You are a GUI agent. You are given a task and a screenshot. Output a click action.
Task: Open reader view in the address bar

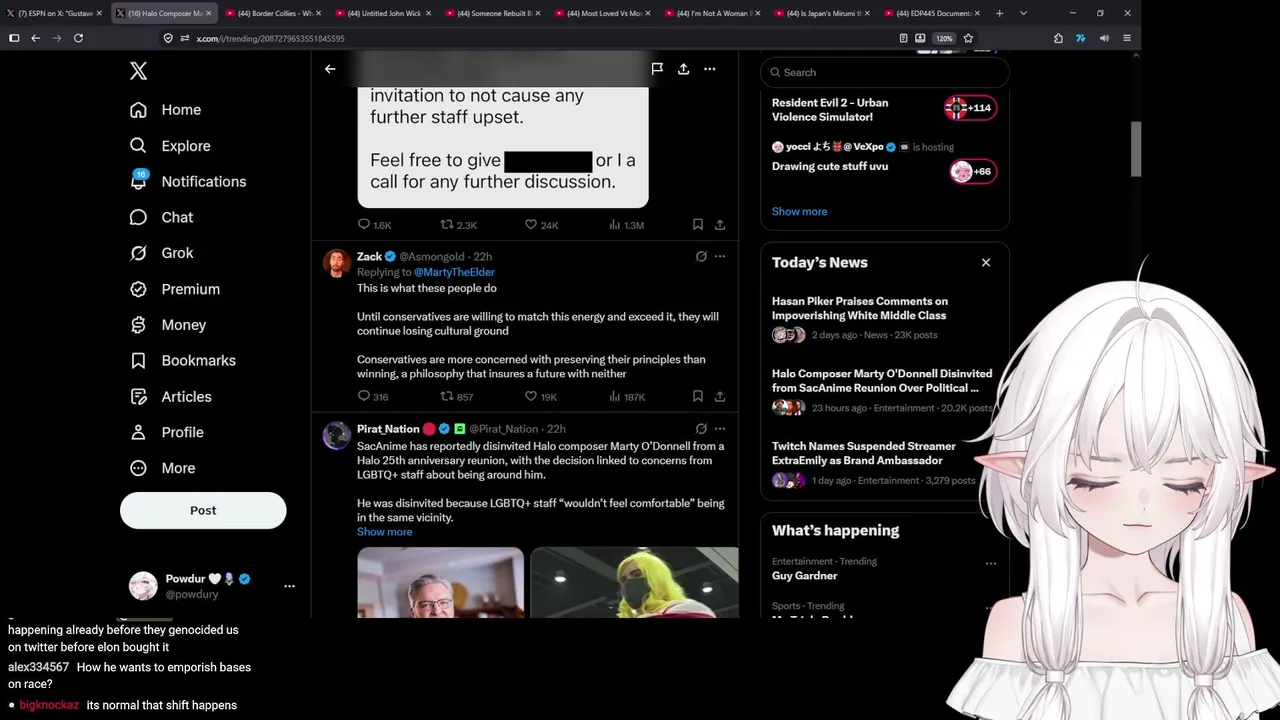[903, 38]
